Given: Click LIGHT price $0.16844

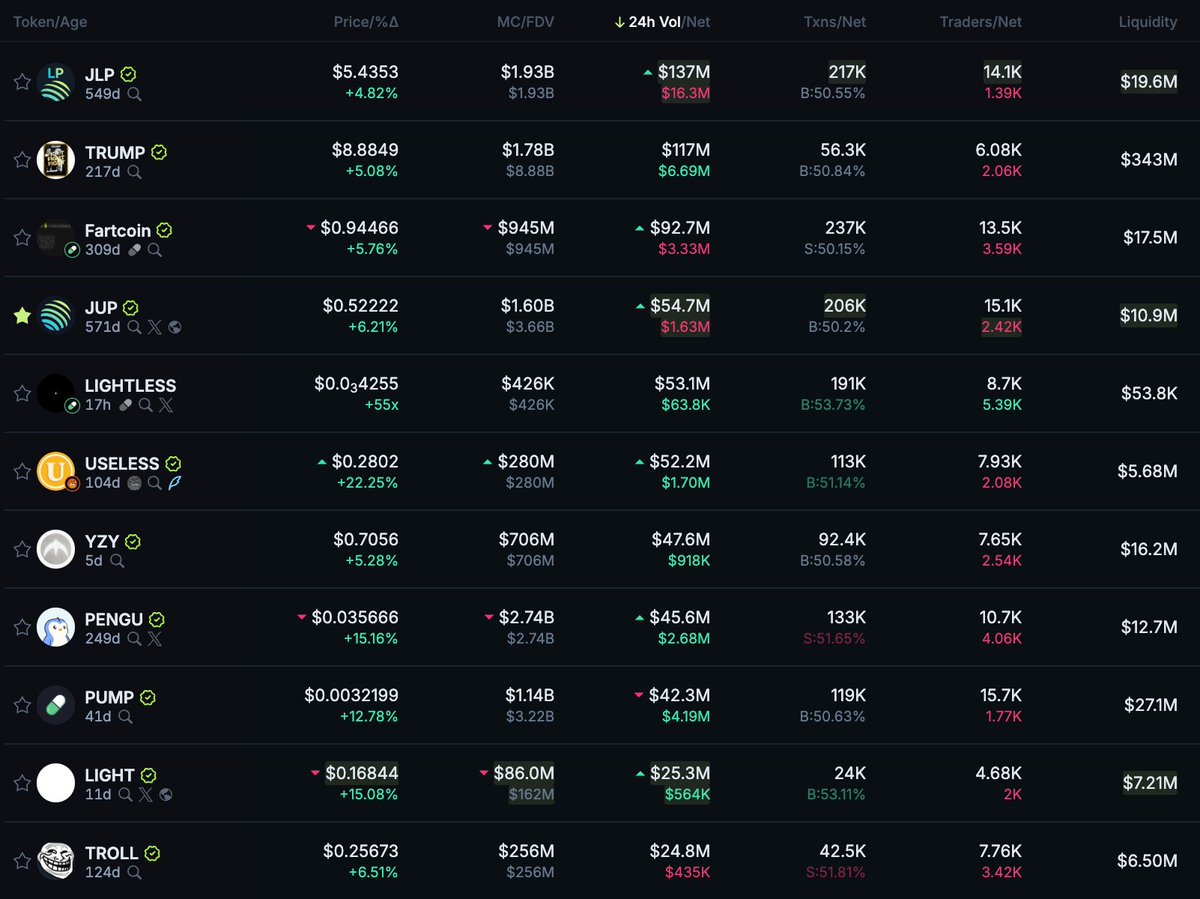Looking at the screenshot, I should 361,774.
